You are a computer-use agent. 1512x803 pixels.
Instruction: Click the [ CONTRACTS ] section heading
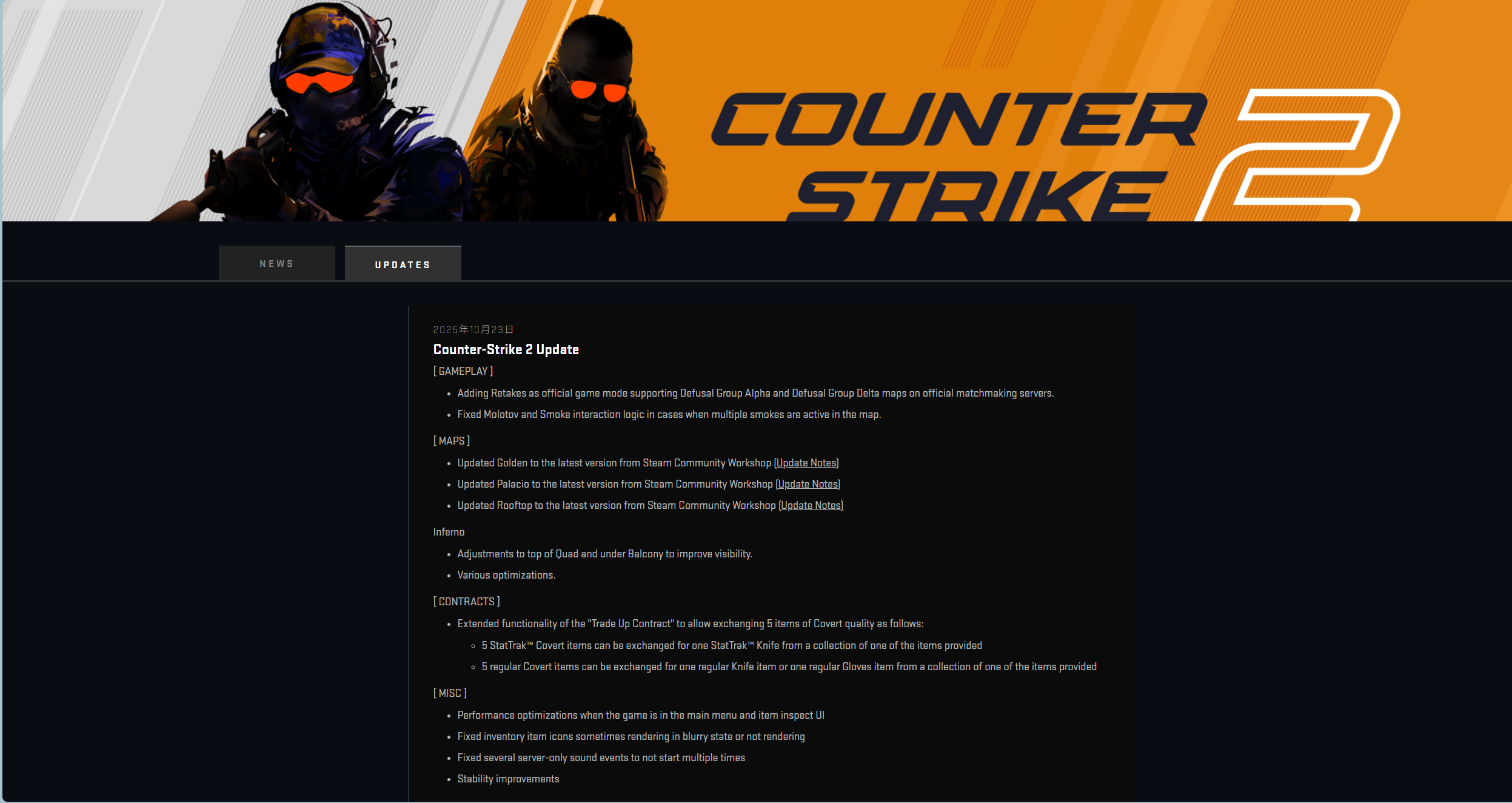(467, 601)
